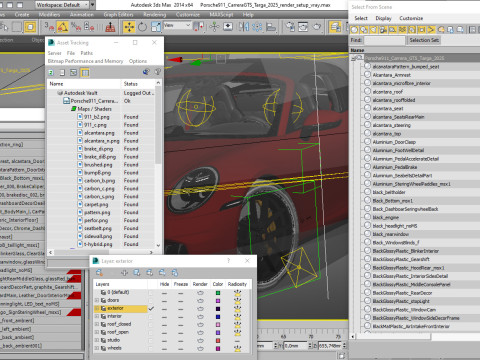The image size is (480, 360).
Task: Toggle Display Cameras filter in Select From Scene
Action: coord(383,30)
